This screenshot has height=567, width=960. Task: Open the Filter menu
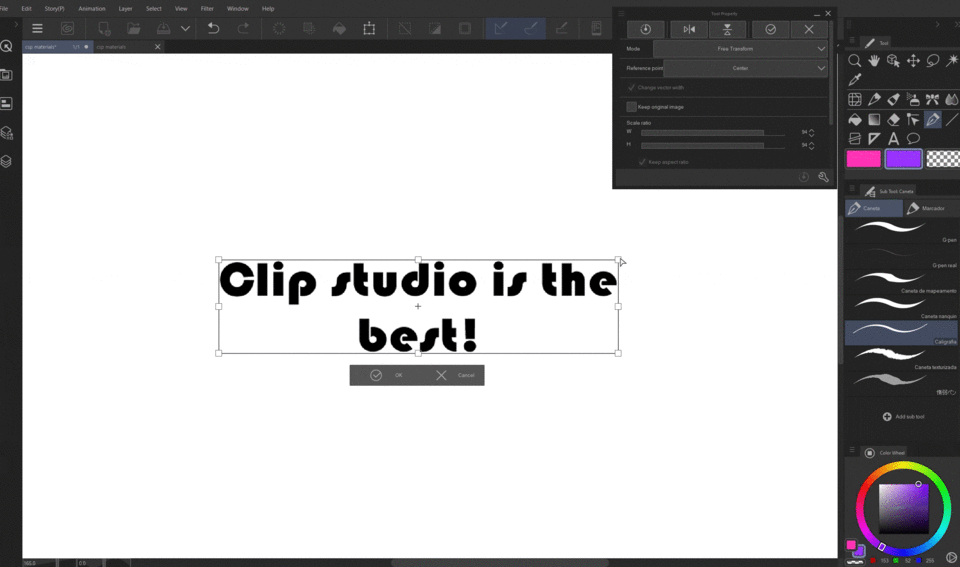(207, 9)
